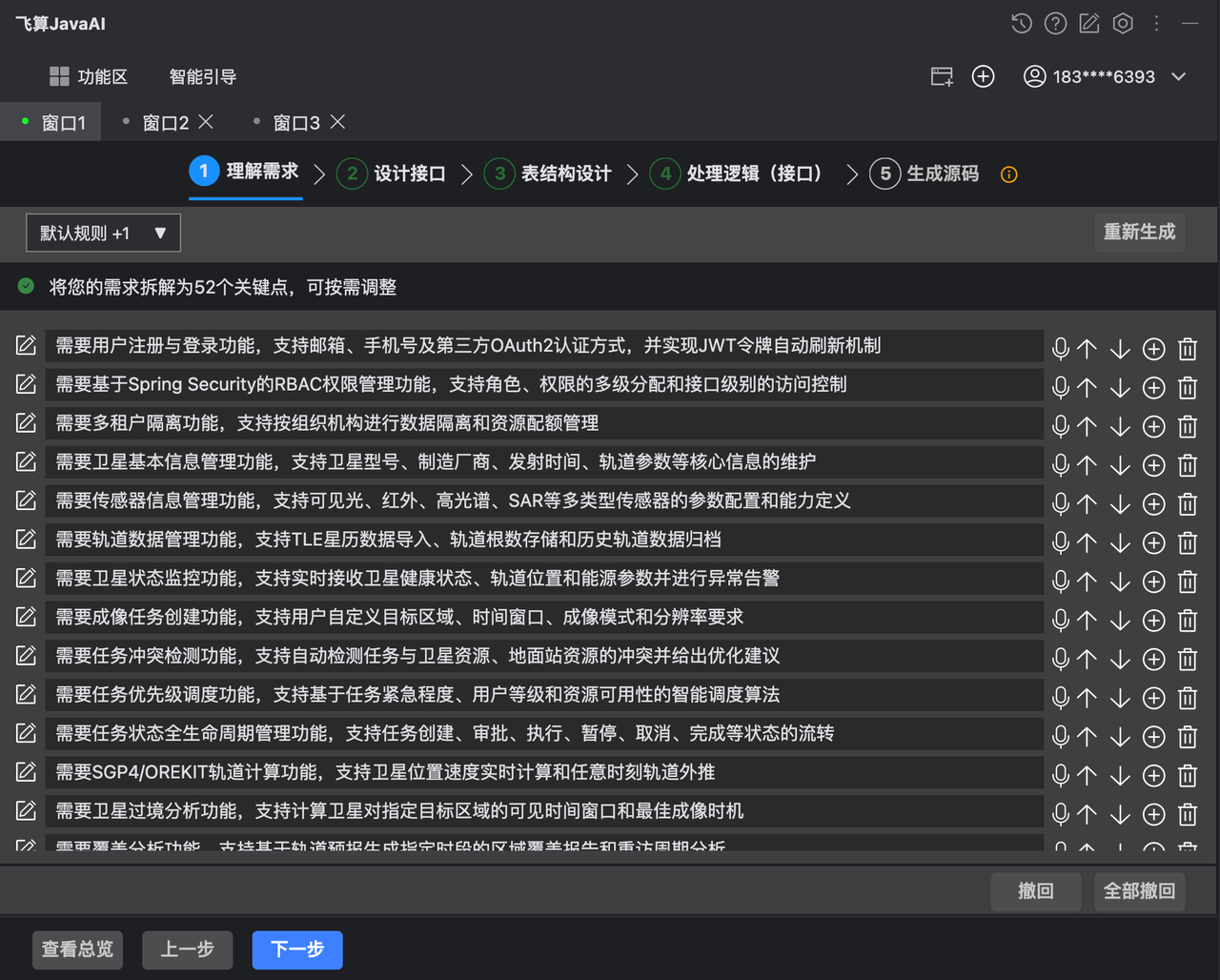Click the 查看总览 button
Screen dimensions: 1220x980
pyautogui.click(x=77, y=949)
